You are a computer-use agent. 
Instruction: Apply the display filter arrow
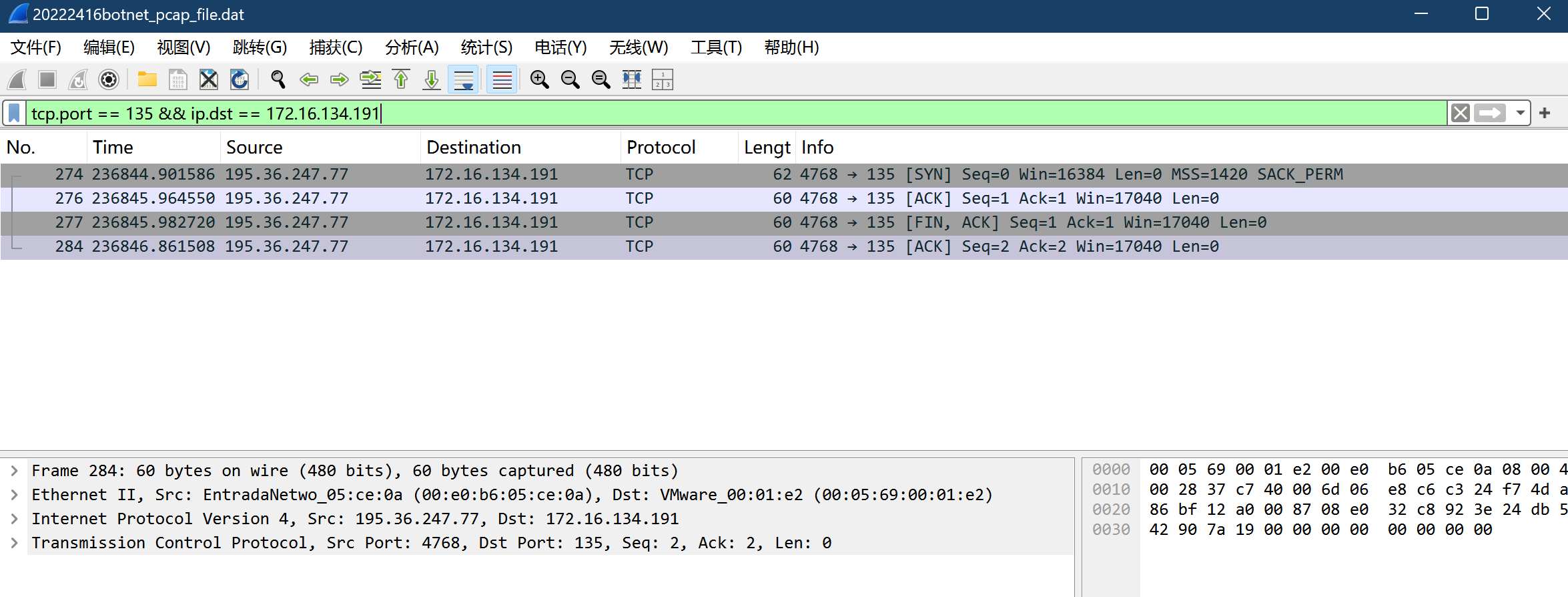click(x=1490, y=113)
